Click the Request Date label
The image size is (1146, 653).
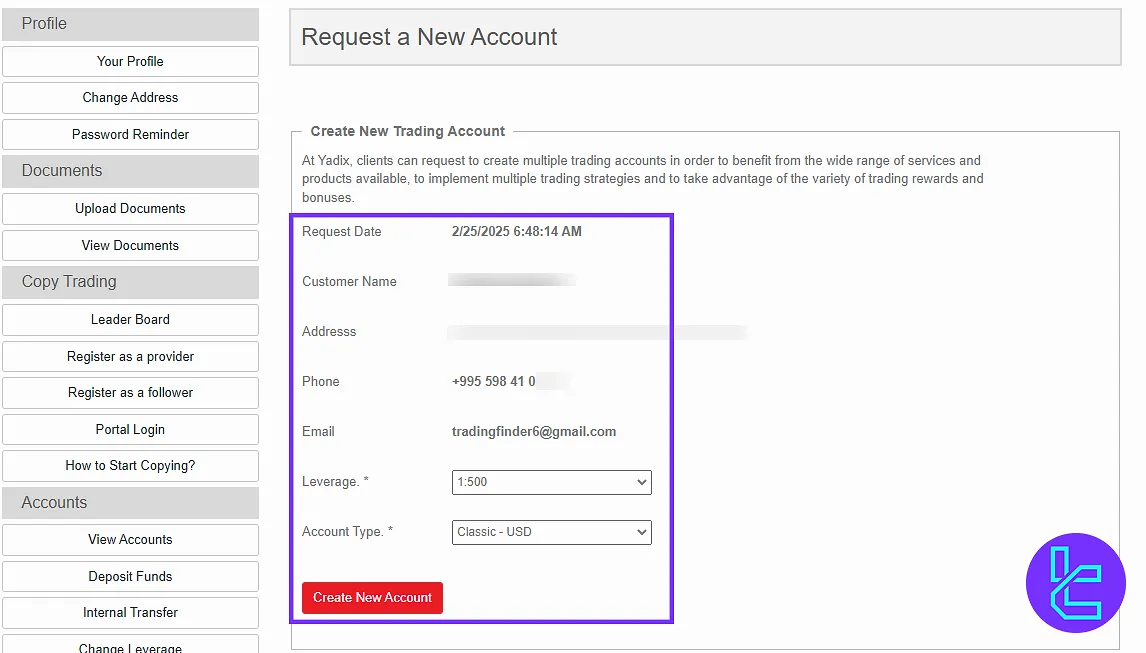[x=341, y=231]
